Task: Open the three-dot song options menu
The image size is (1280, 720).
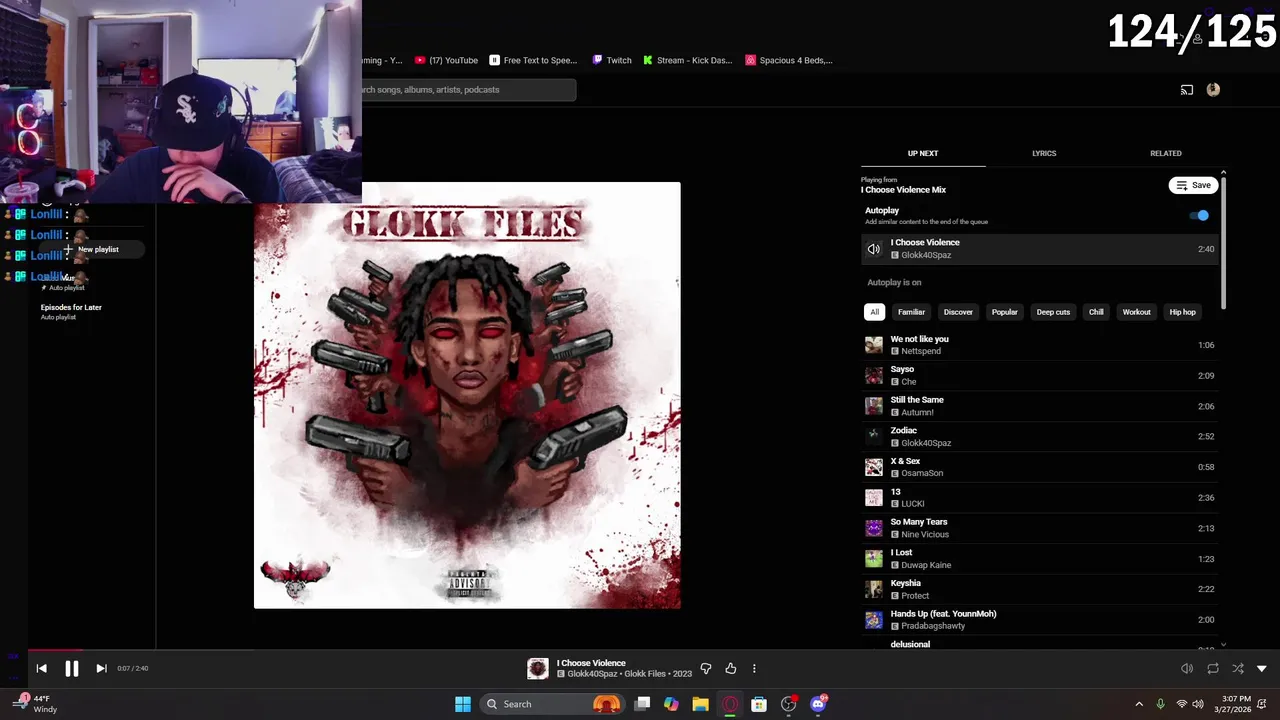Action: click(x=754, y=668)
